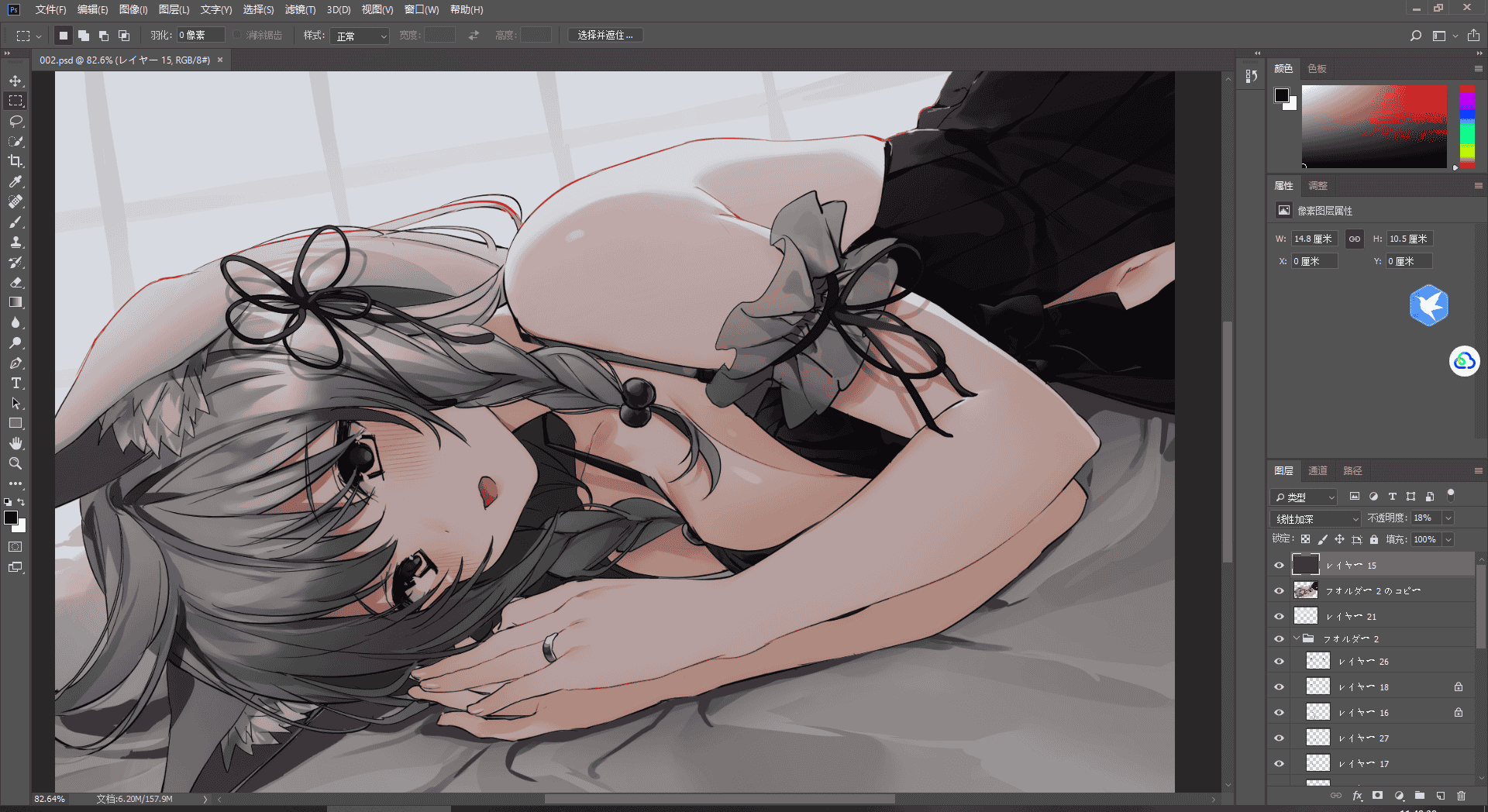Select the Clone Stamp tool
The image size is (1488, 812).
[x=15, y=242]
